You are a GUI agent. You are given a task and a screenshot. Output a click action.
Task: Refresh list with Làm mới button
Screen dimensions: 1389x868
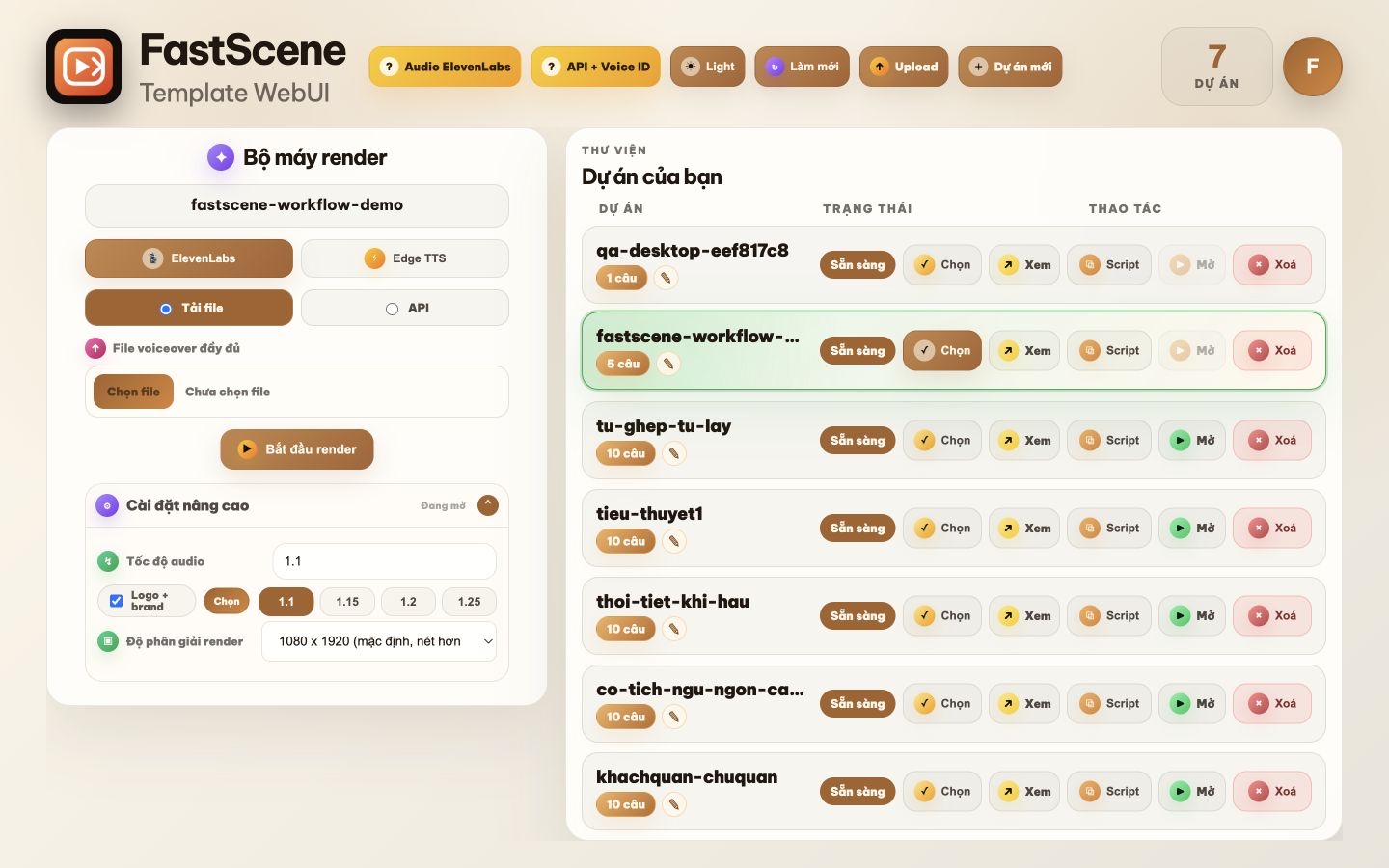click(802, 67)
